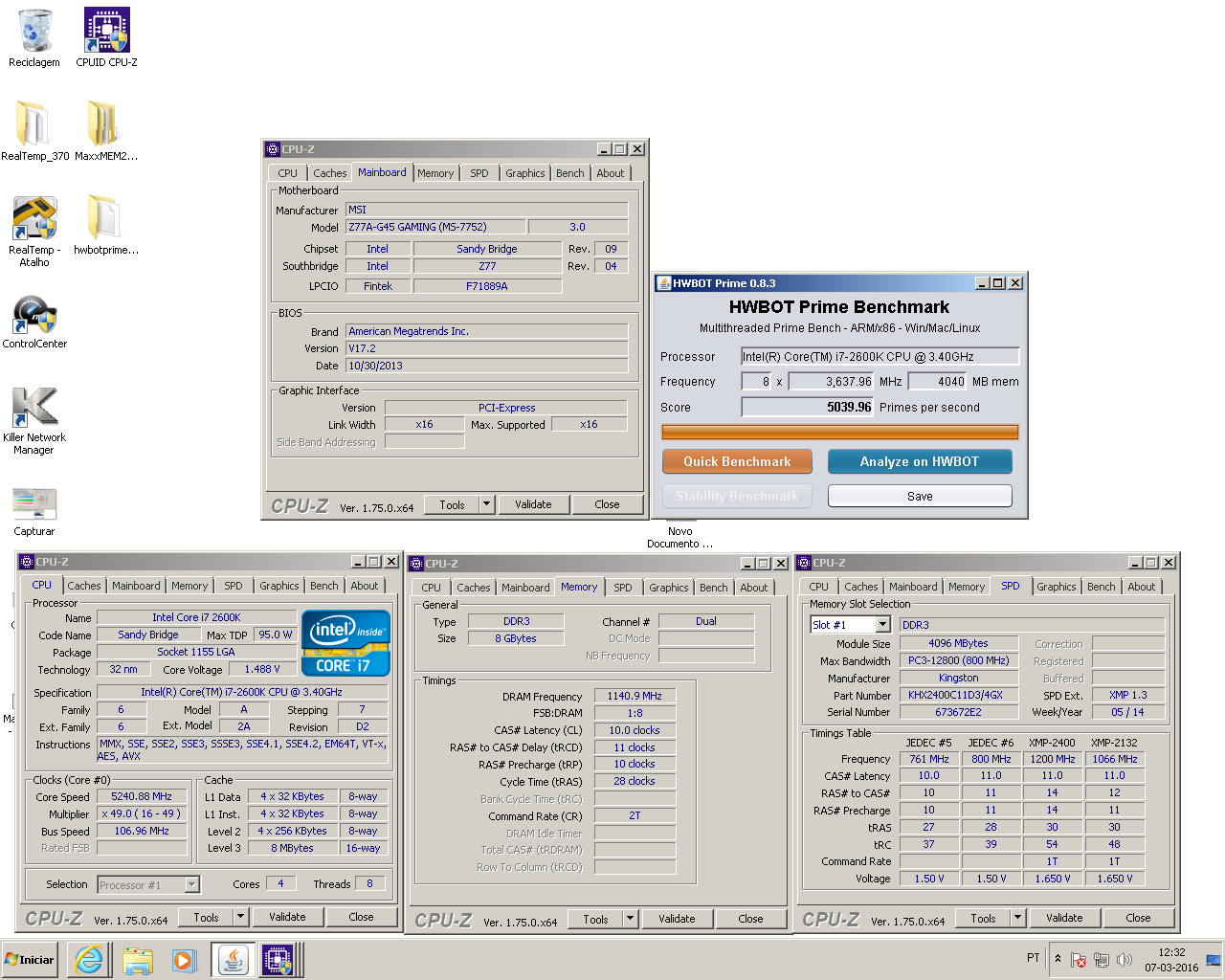This screenshot has height=980, width=1225.
Task: Click the show desktop tray icon
Action: click(x=1214, y=960)
